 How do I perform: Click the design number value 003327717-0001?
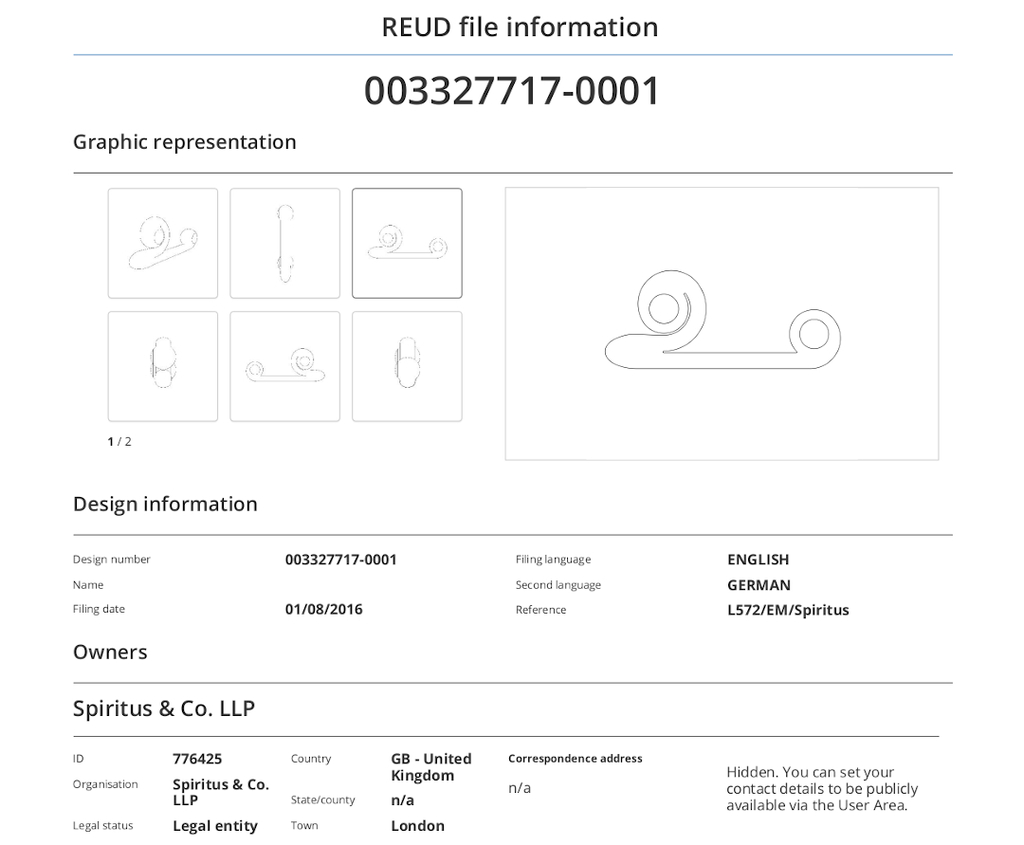point(341,559)
